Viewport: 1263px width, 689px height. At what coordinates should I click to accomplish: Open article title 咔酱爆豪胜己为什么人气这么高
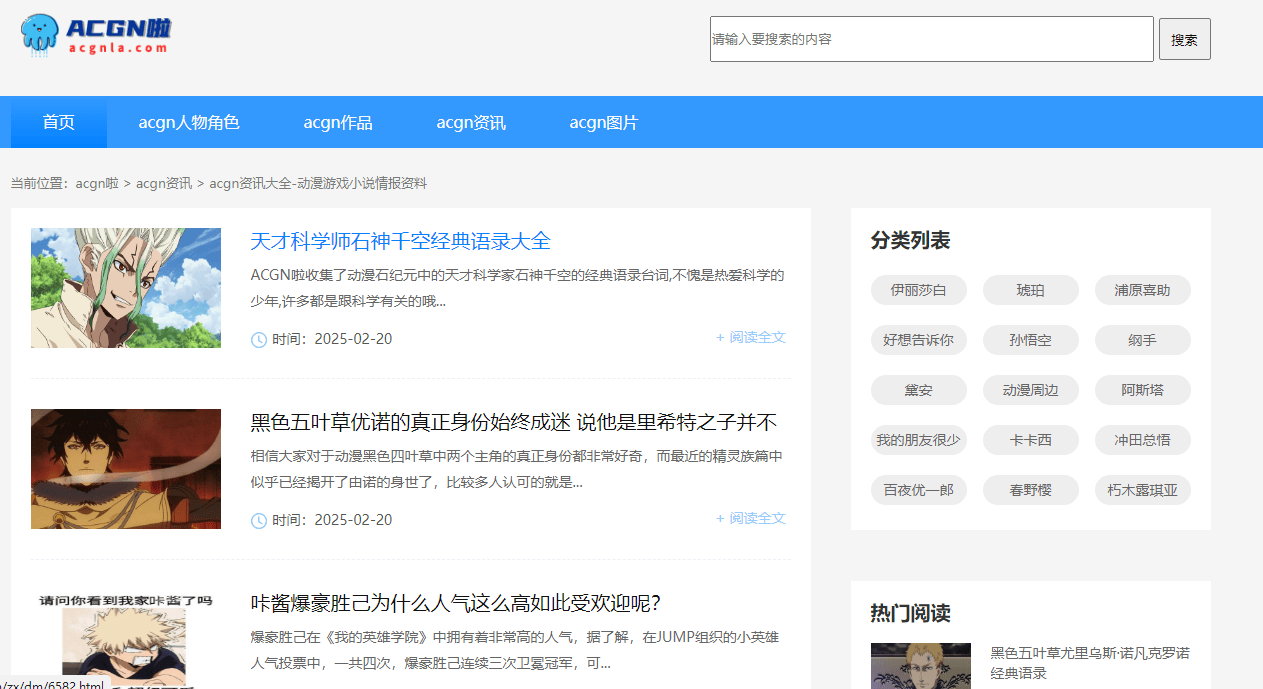click(x=456, y=603)
